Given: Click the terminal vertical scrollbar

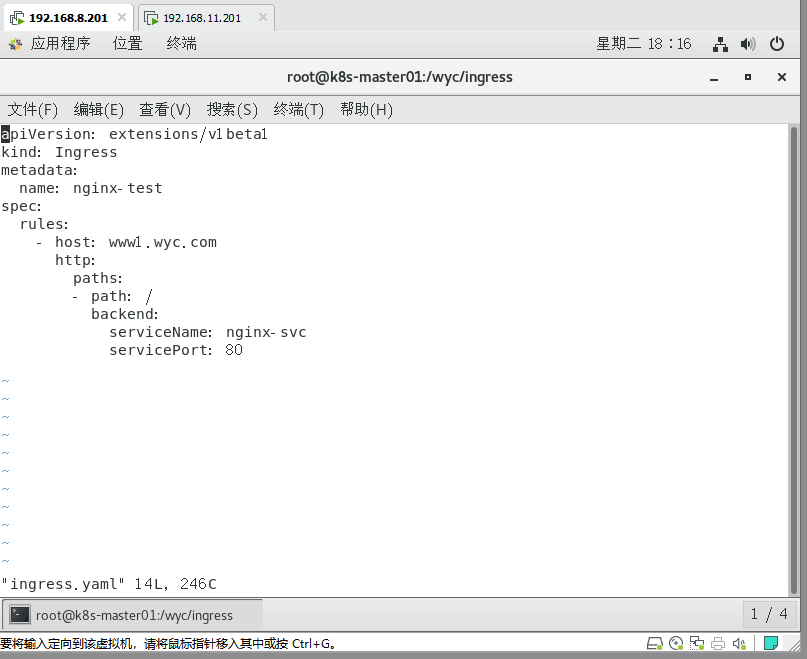Looking at the screenshot, I should tap(793, 360).
